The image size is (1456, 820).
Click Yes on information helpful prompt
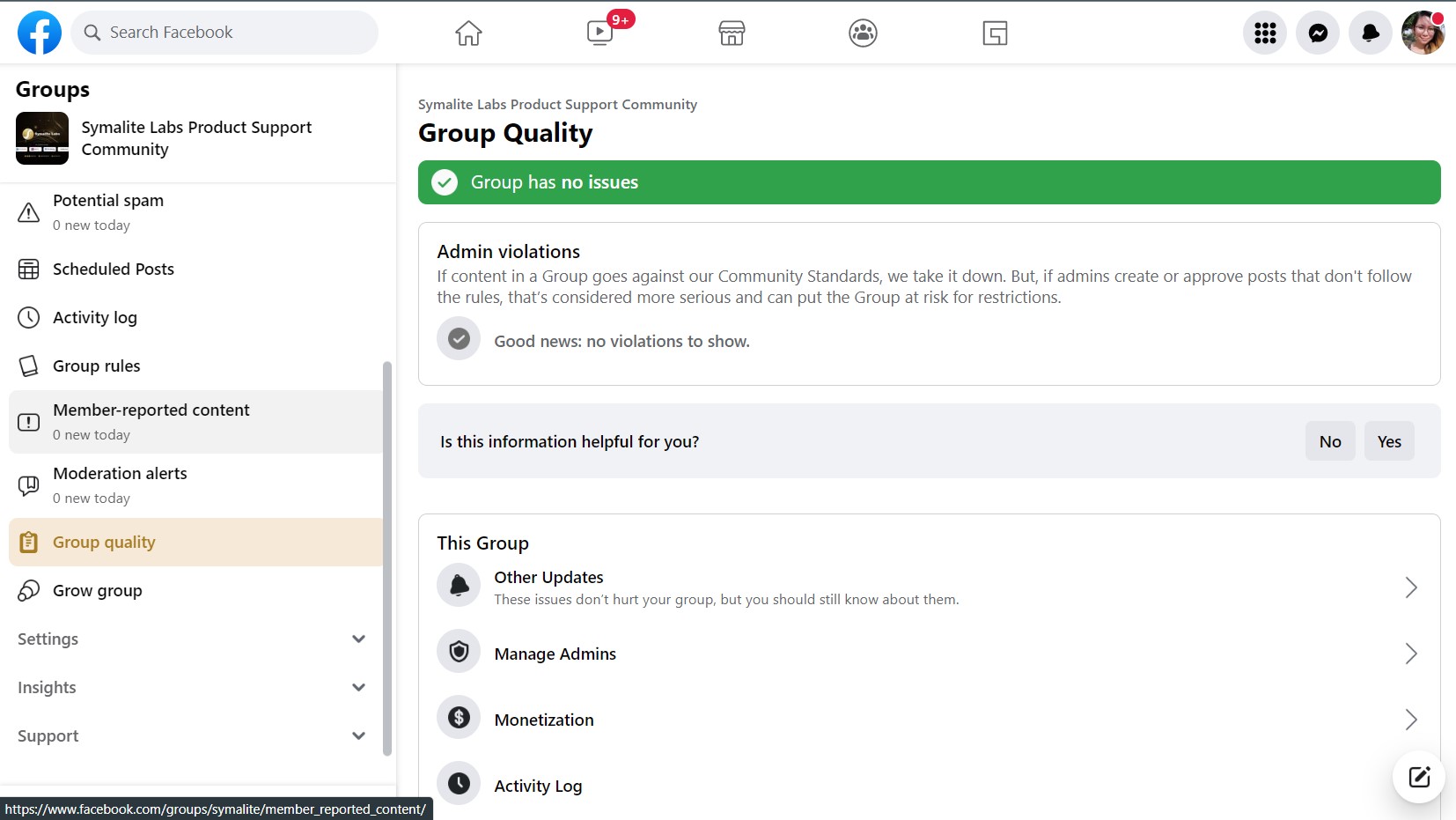pyautogui.click(x=1389, y=441)
